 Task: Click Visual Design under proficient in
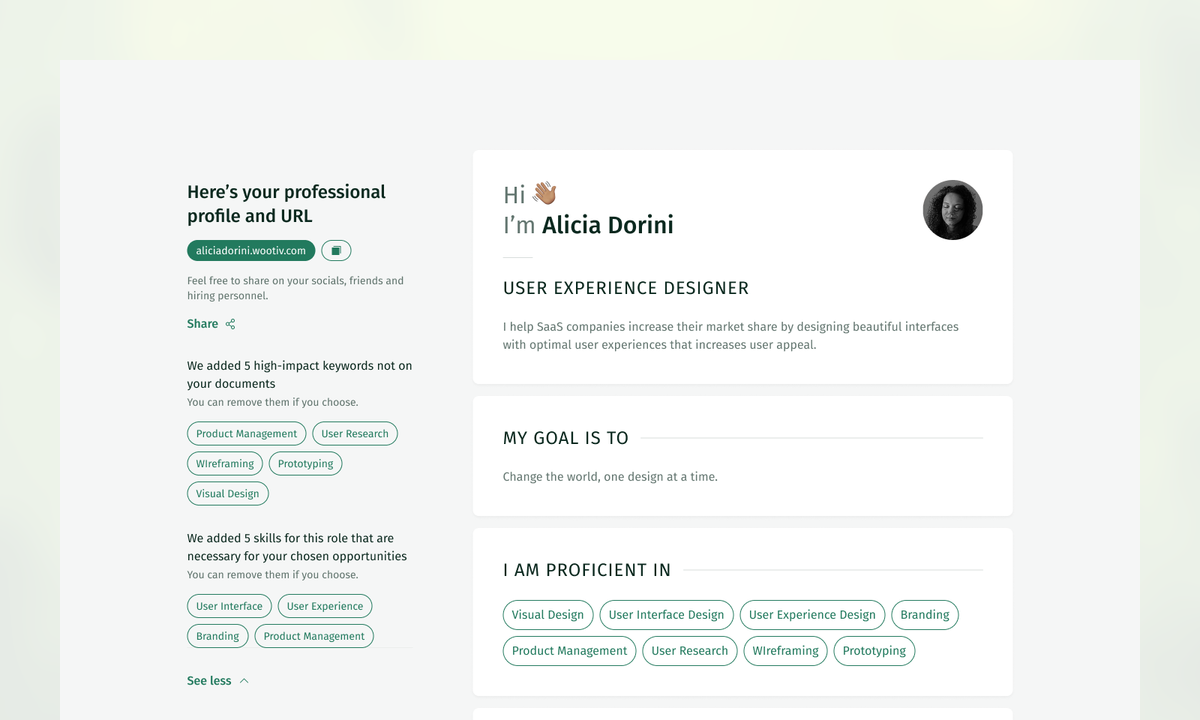[548, 615]
